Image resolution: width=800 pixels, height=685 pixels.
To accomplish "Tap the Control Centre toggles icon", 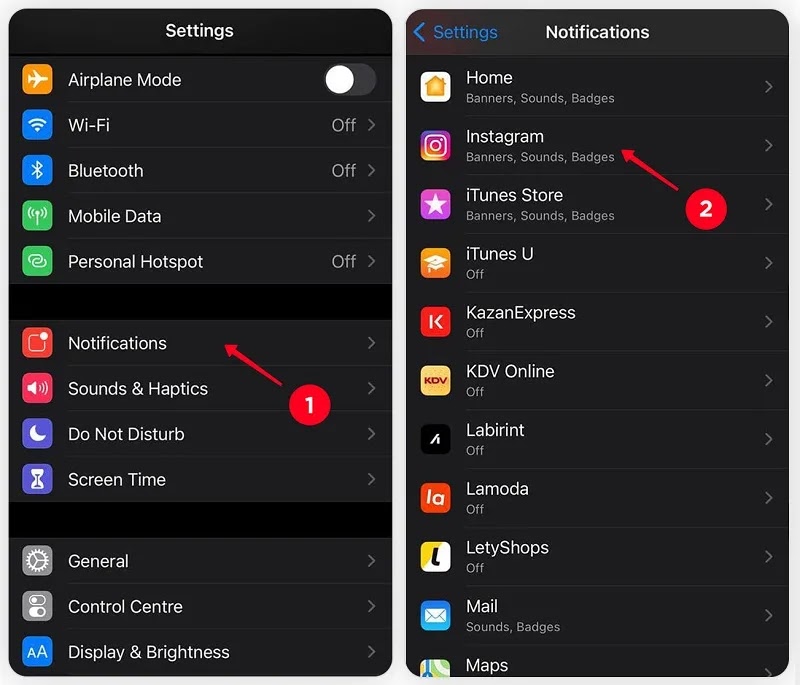I will pyautogui.click(x=37, y=606).
